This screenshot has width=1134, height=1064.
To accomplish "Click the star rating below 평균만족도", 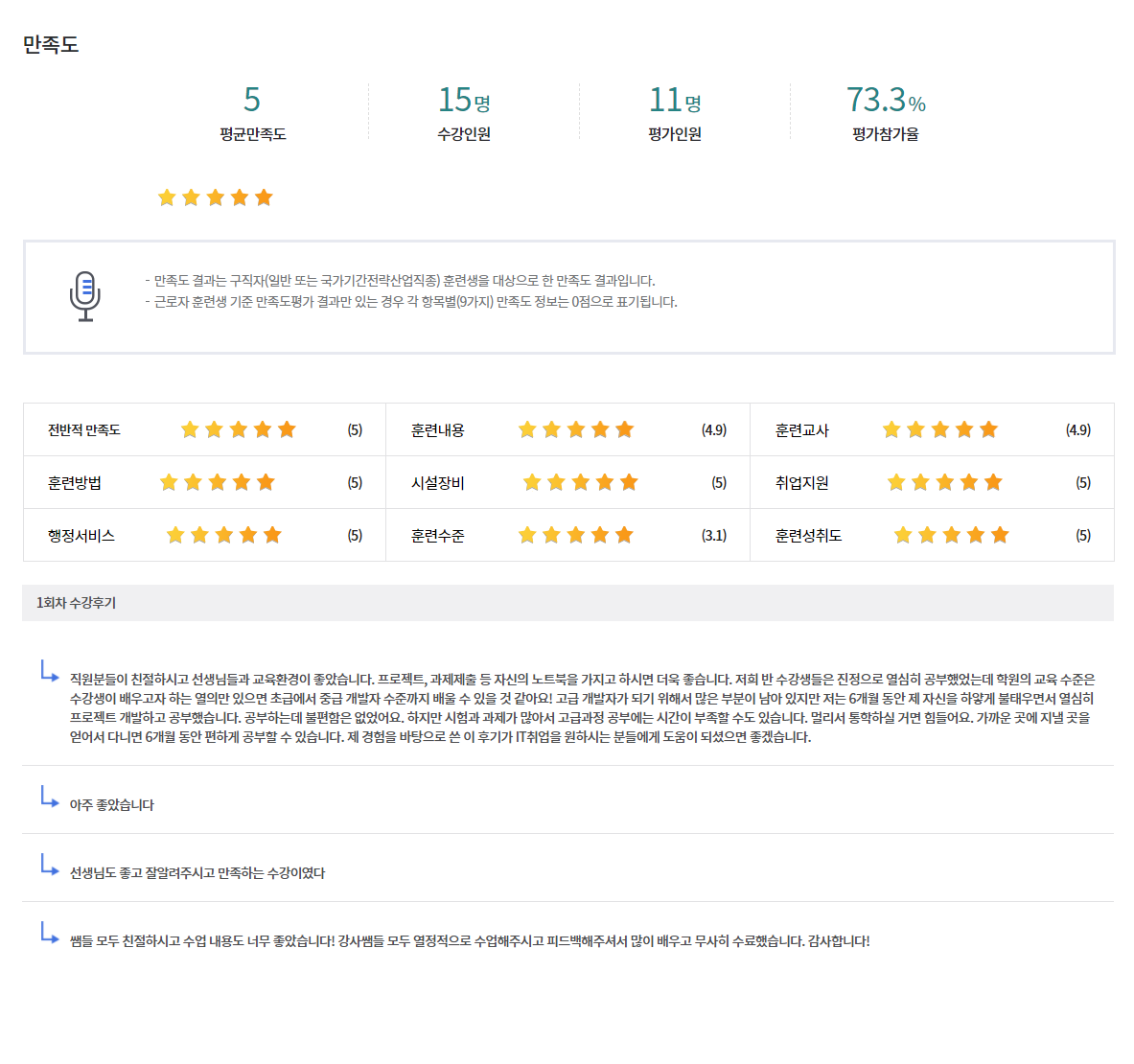I will 215,197.
